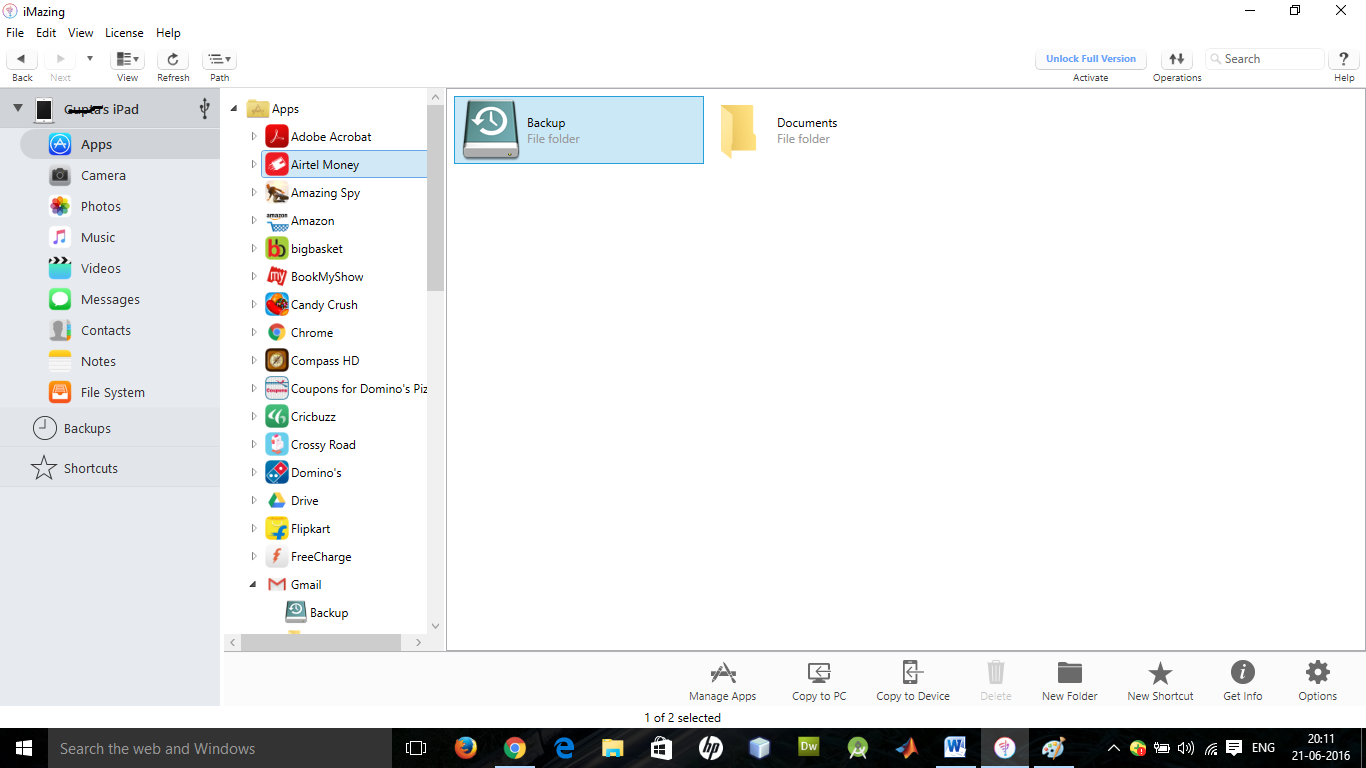Image resolution: width=1366 pixels, height=768 pixels.
Task: Click Manage Apps in bottom toolbar
Action: click(x=722, y=681)
